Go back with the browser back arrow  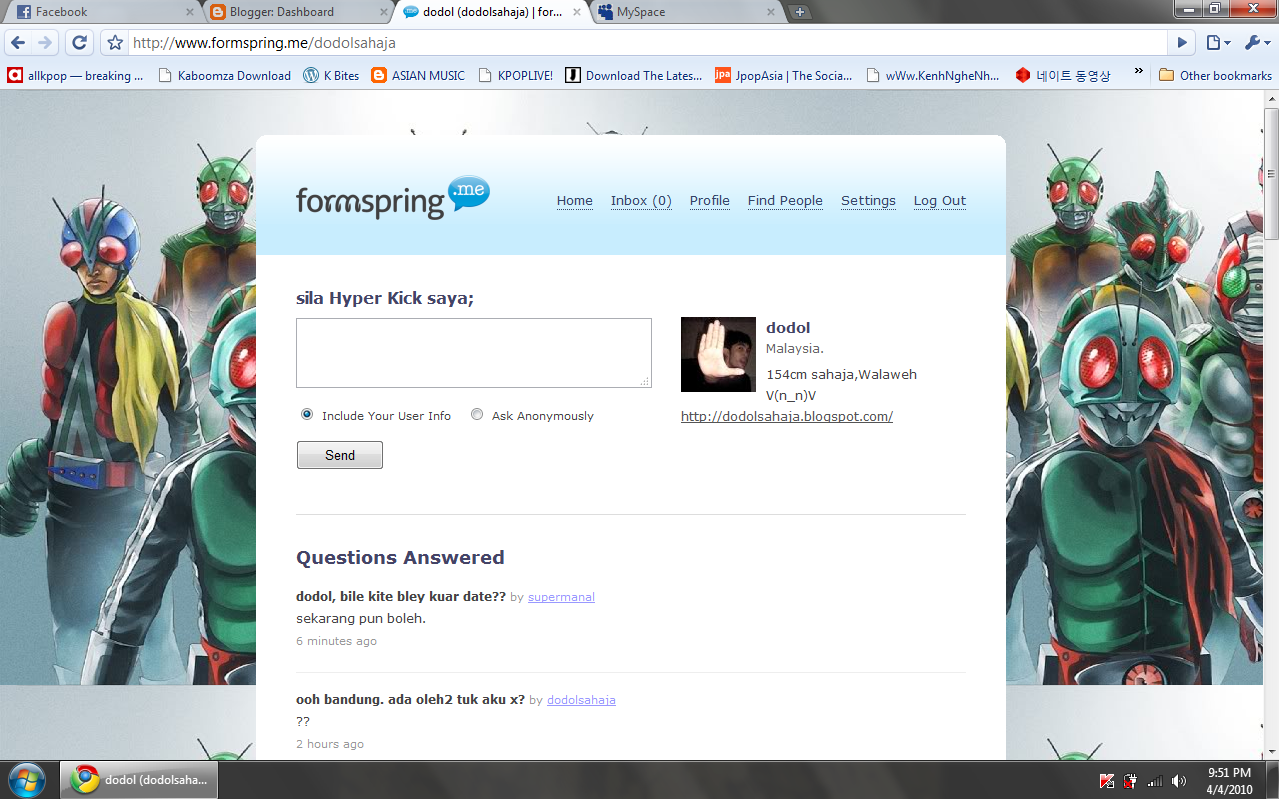click(18, 43)
